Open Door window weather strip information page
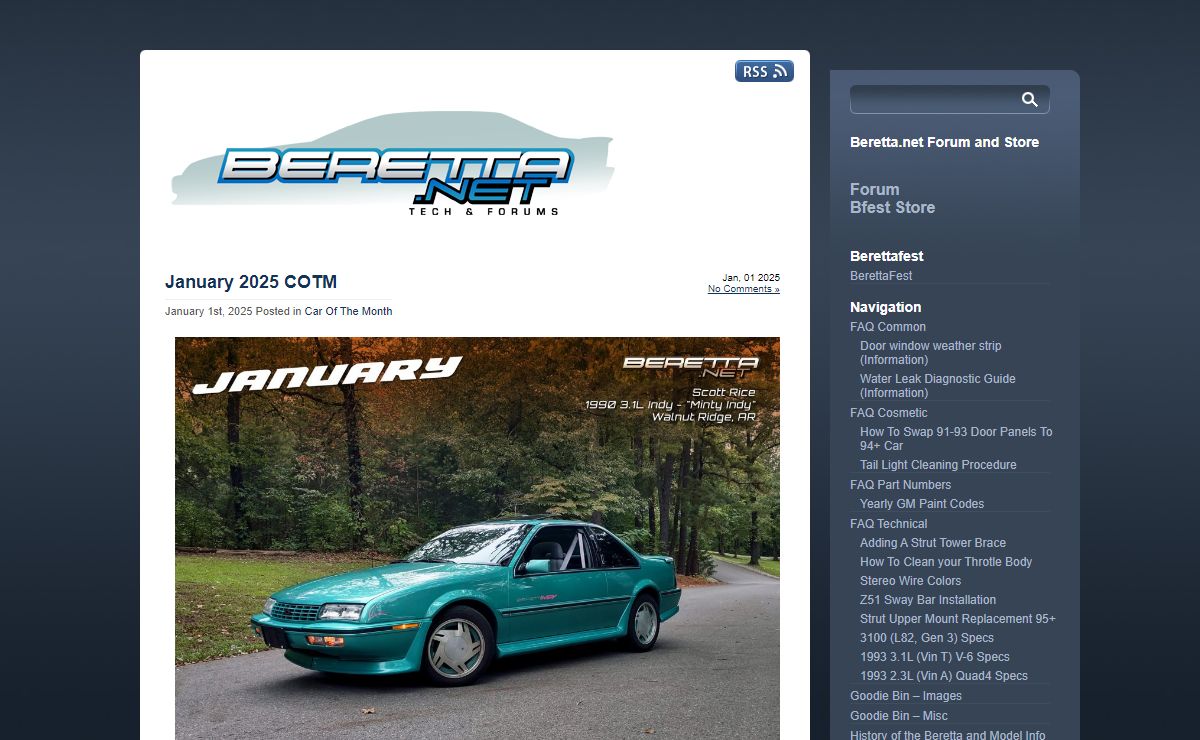Screen dimensions: 1200x740 (x=930, y=353)
